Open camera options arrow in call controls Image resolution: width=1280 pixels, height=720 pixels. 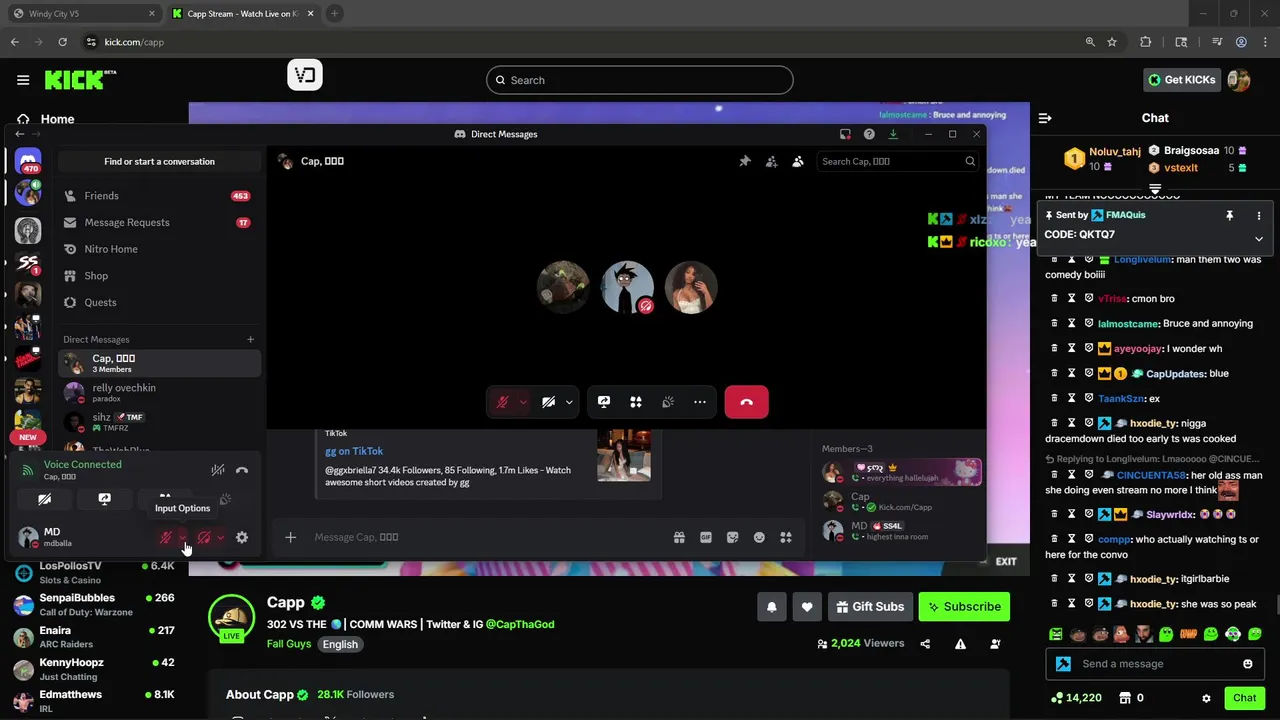pos(569,402)
